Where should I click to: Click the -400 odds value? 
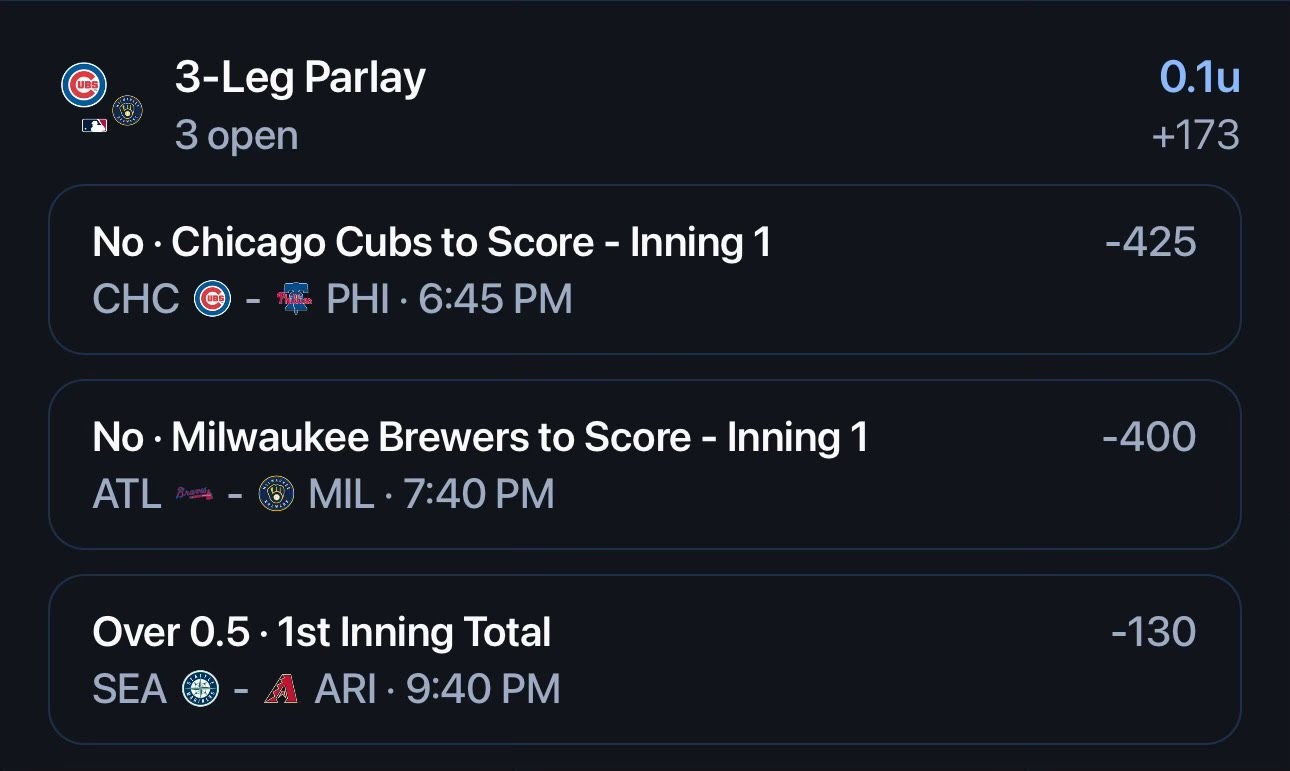[x=1149, y=437]
